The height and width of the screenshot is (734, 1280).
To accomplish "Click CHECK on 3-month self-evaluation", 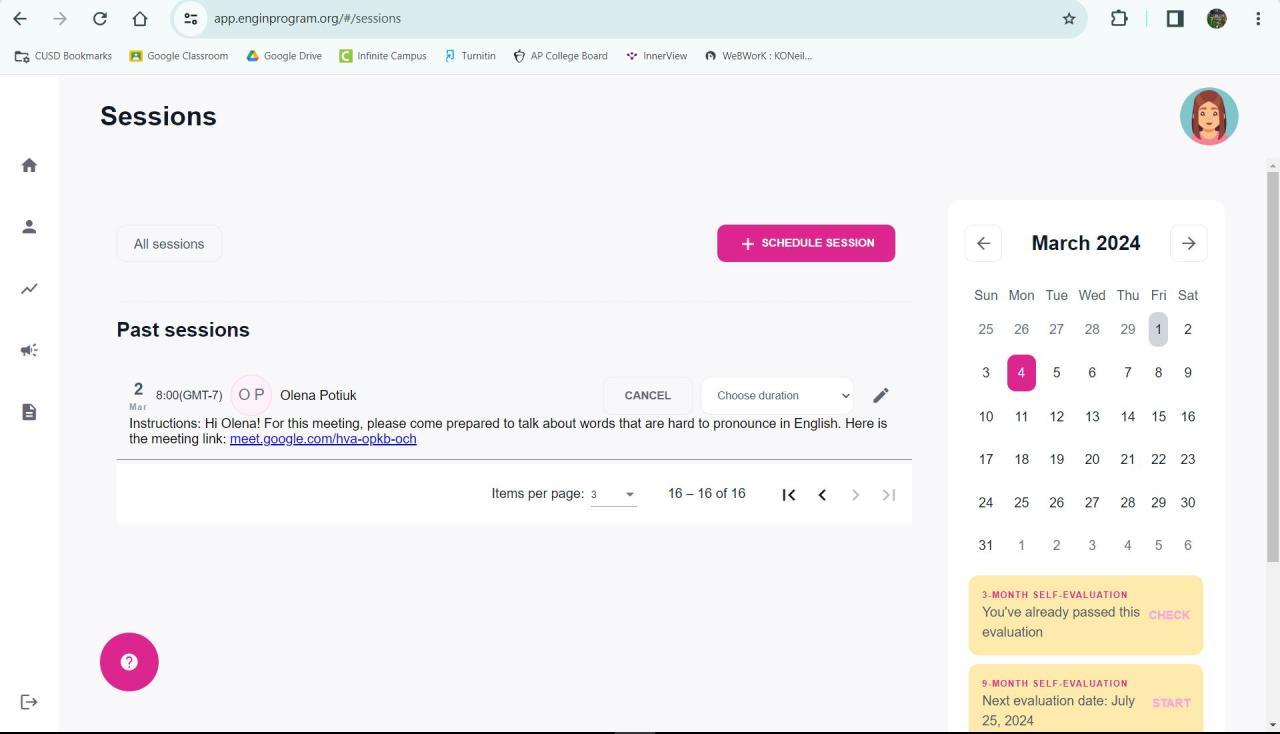I will coord(1169,615).
